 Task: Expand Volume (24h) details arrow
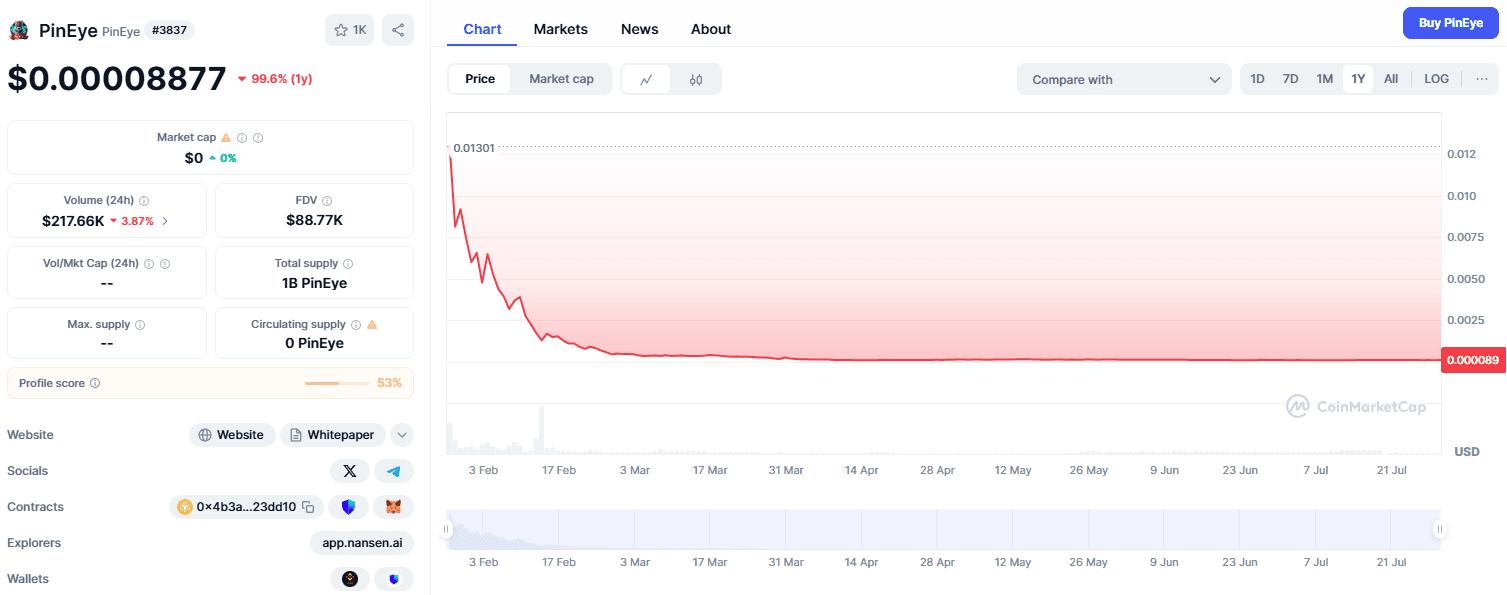[165, 221]
